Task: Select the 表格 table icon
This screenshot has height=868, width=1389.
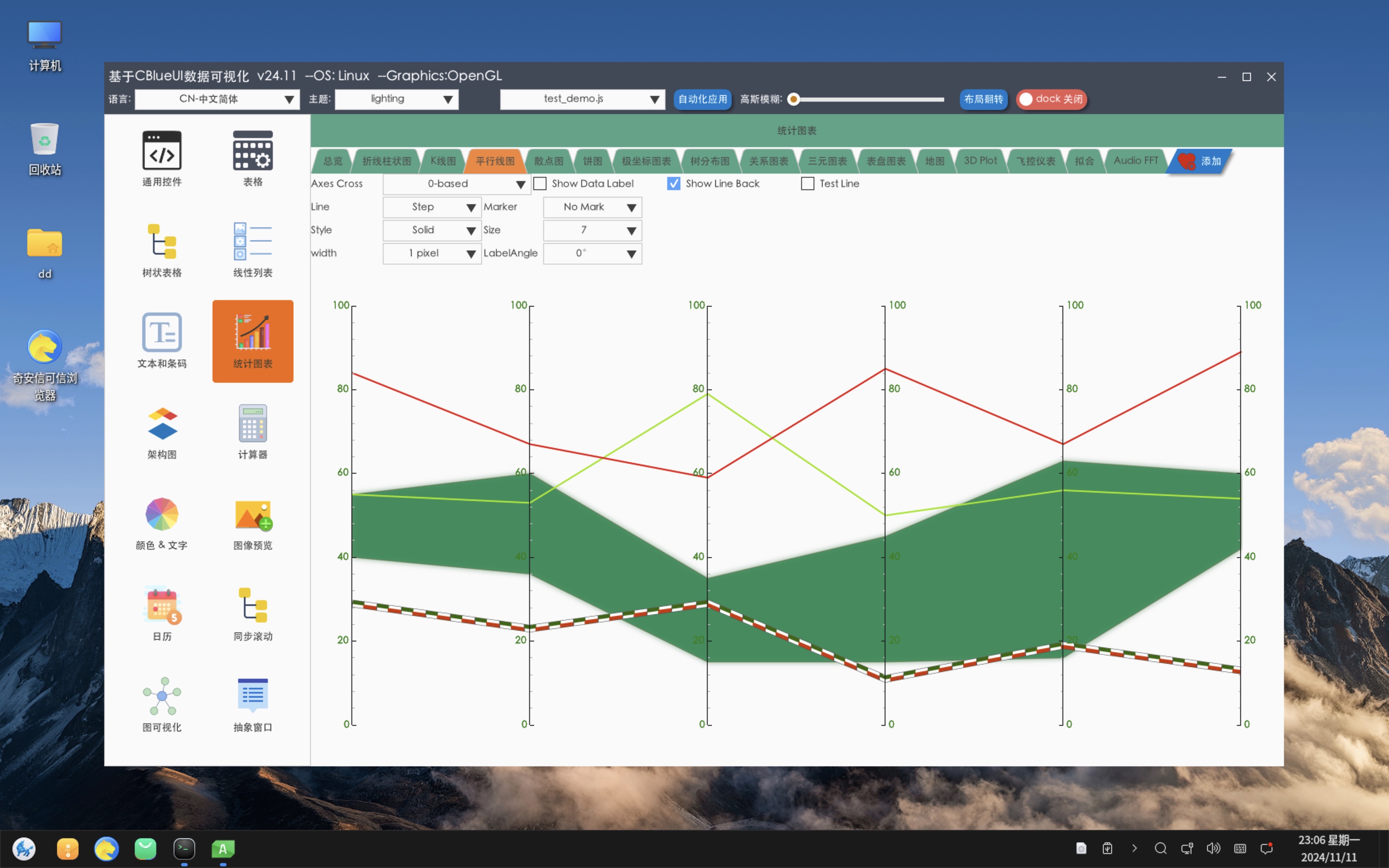Action: pyautogui.click(x=253, y=151)
